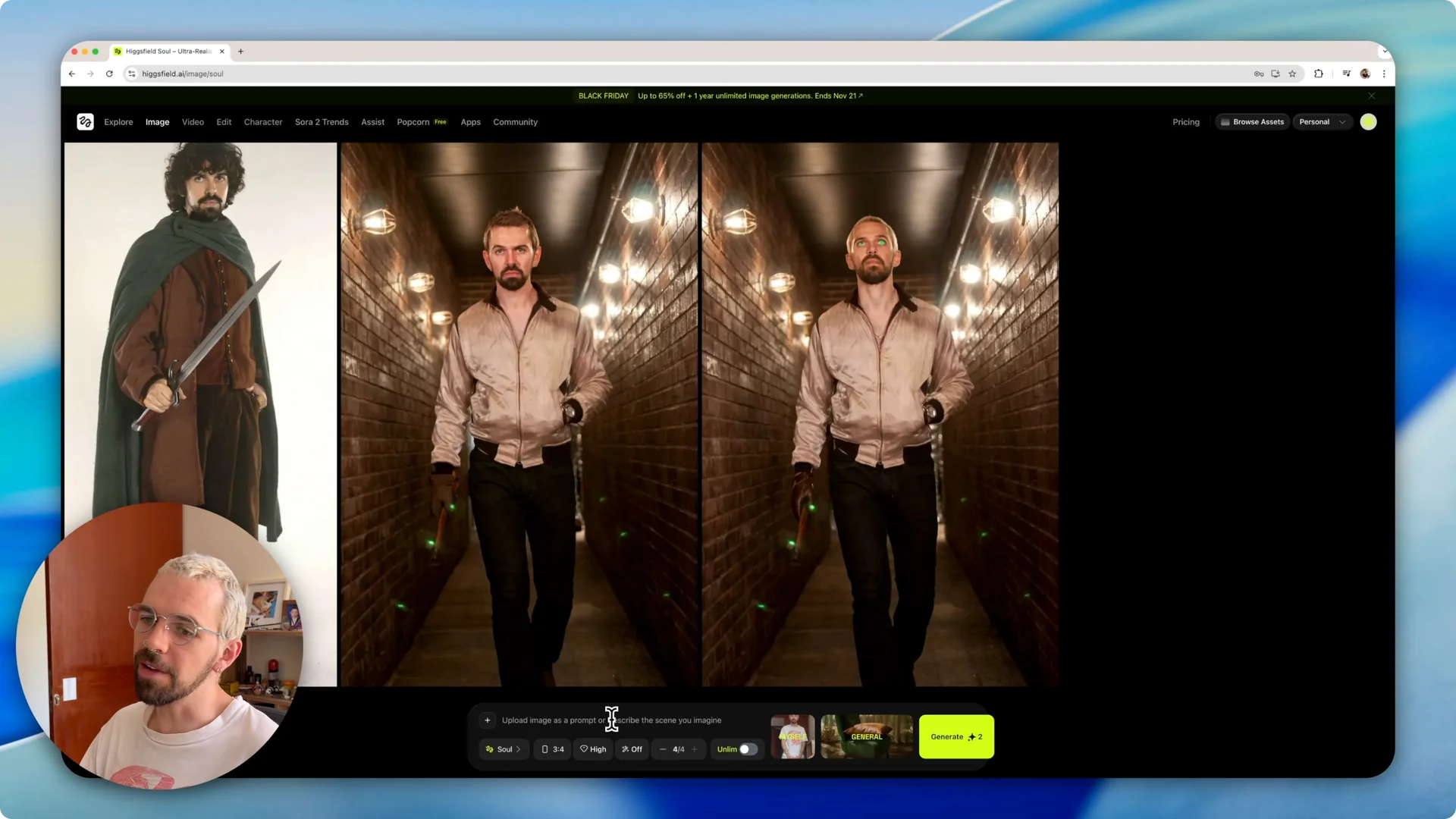The height and width of the screenshot is (819, 1456).
Task: Click the Browse Assets folder icon
Action: point(1224,121)
